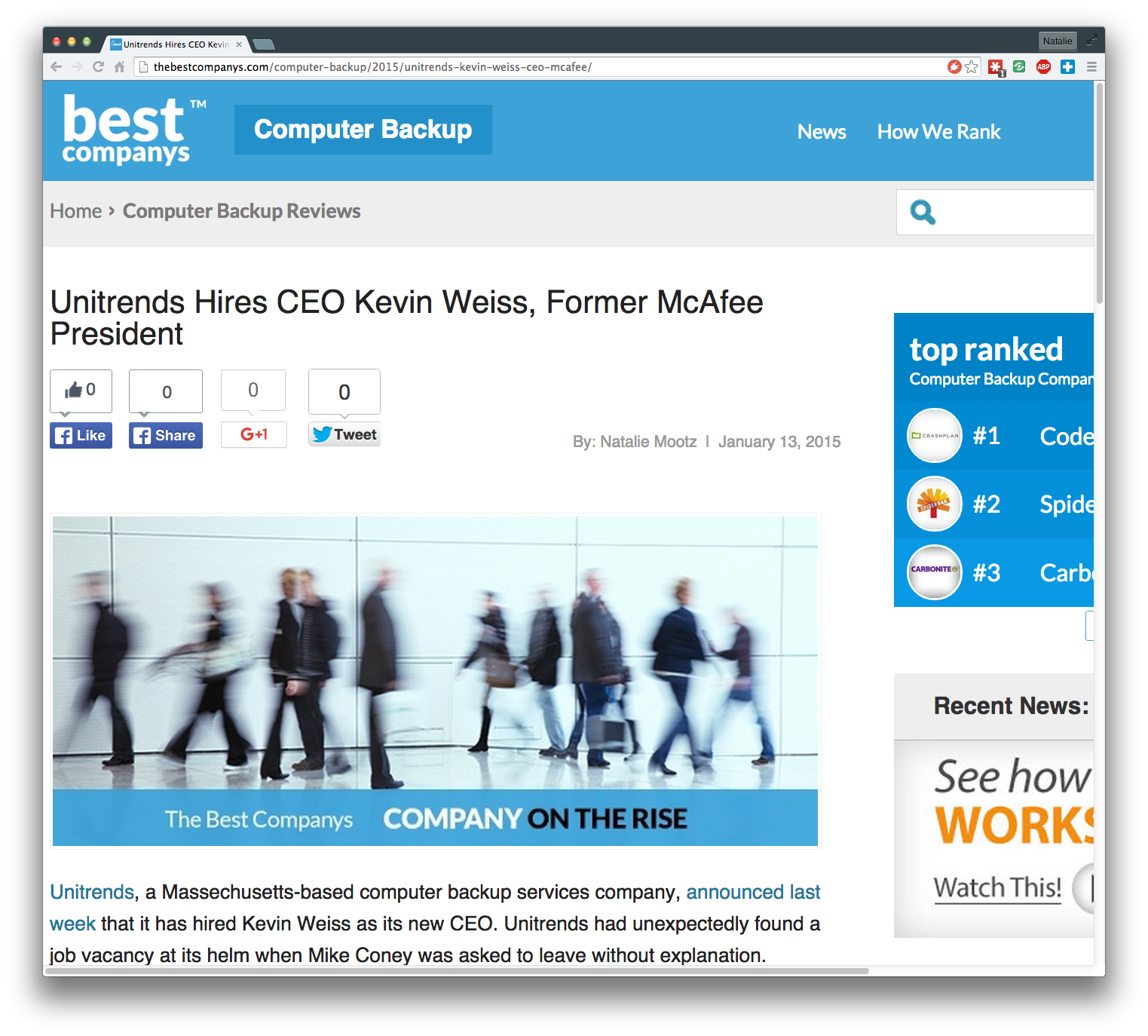Open the blue plus extension icon
Image resolution: width=1148 pixels, height=1036 pixels.
coord(1067,66)
